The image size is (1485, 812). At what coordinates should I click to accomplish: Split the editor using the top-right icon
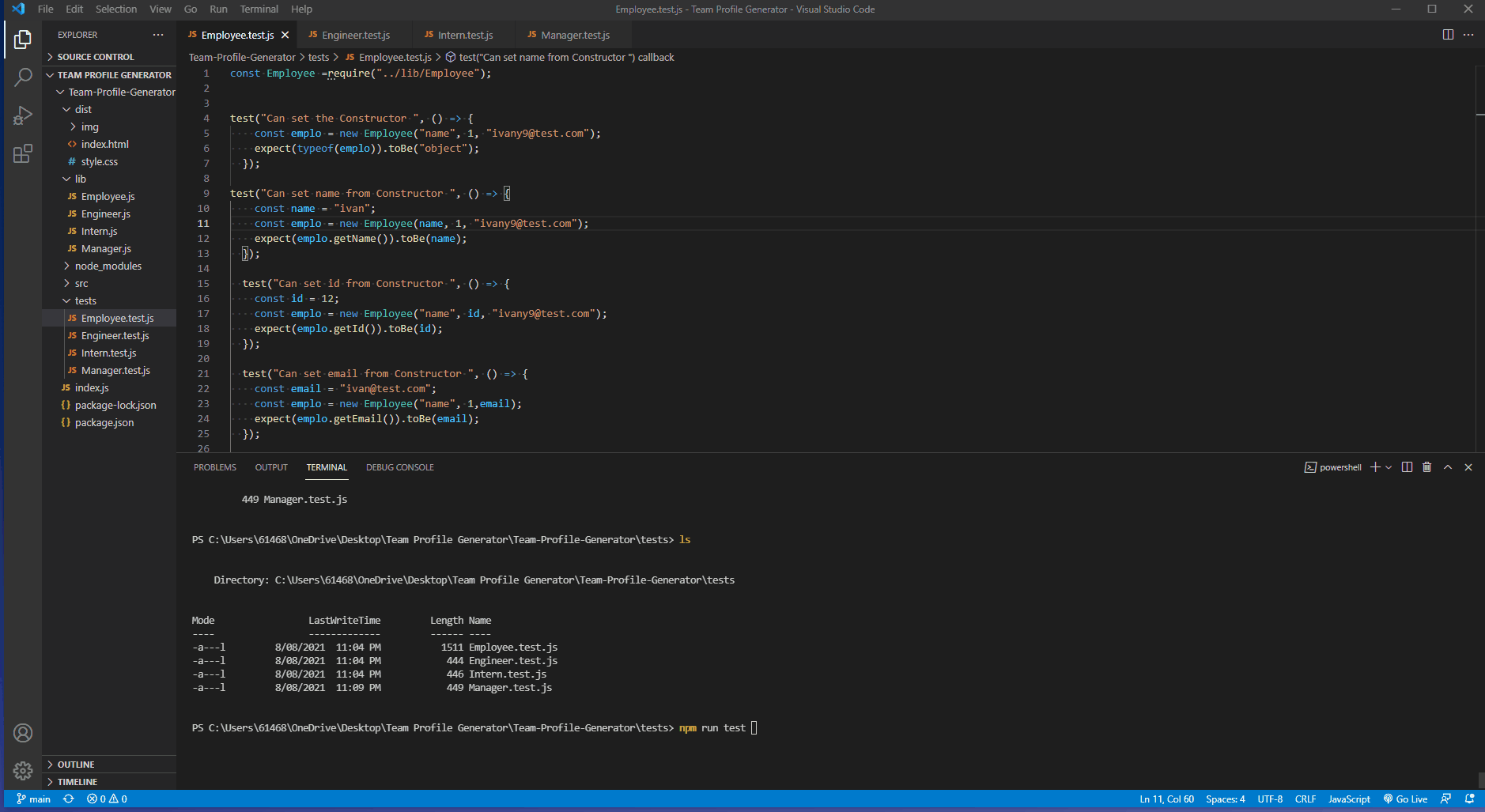coord(1448,35)
